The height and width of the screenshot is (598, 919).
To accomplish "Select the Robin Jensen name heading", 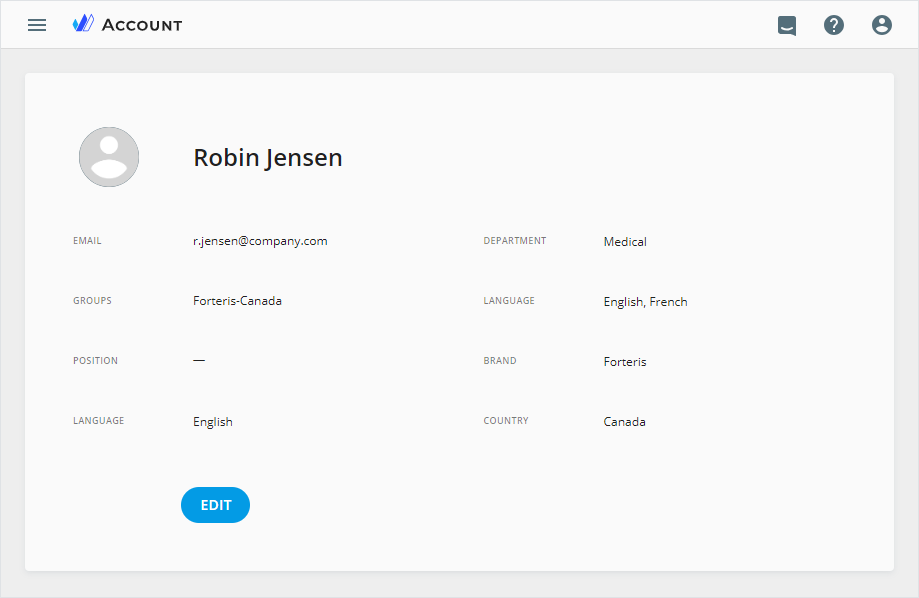I will (x=267, y=157).
